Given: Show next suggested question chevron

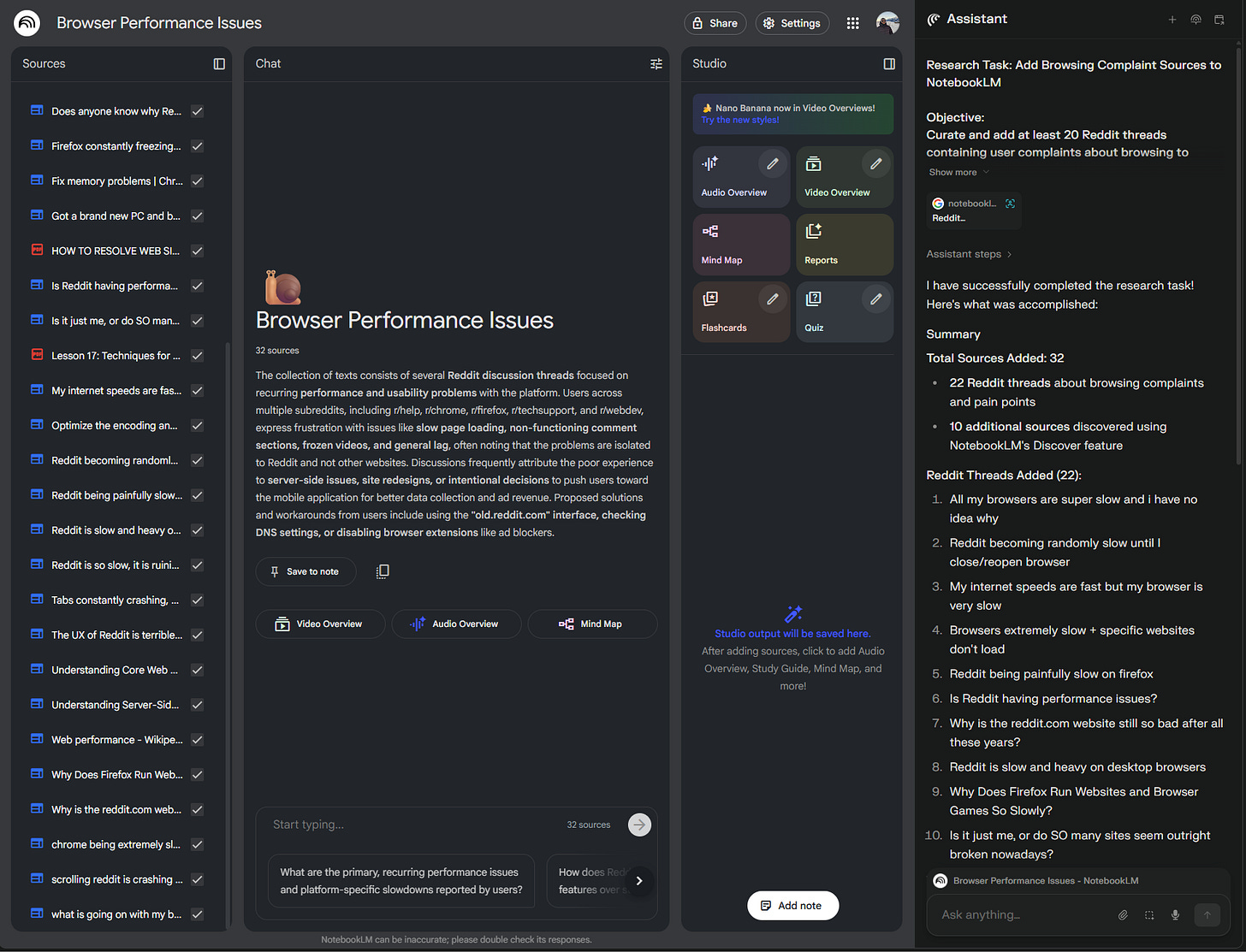Looking at the screenshot, I should (x=639, y=881).
